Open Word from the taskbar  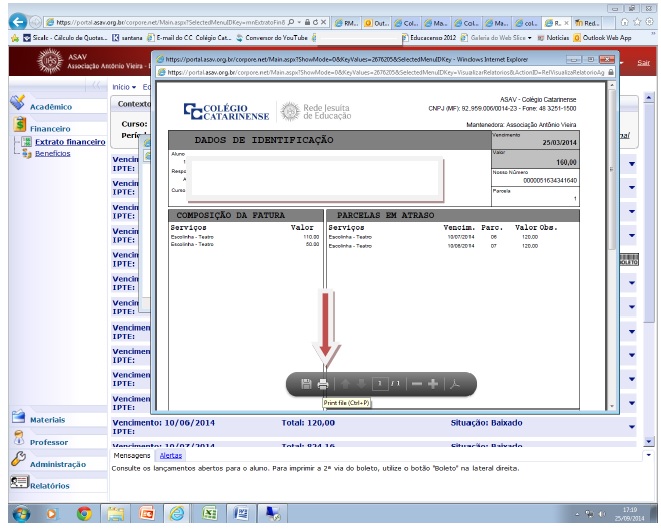(x=242, y=514)
